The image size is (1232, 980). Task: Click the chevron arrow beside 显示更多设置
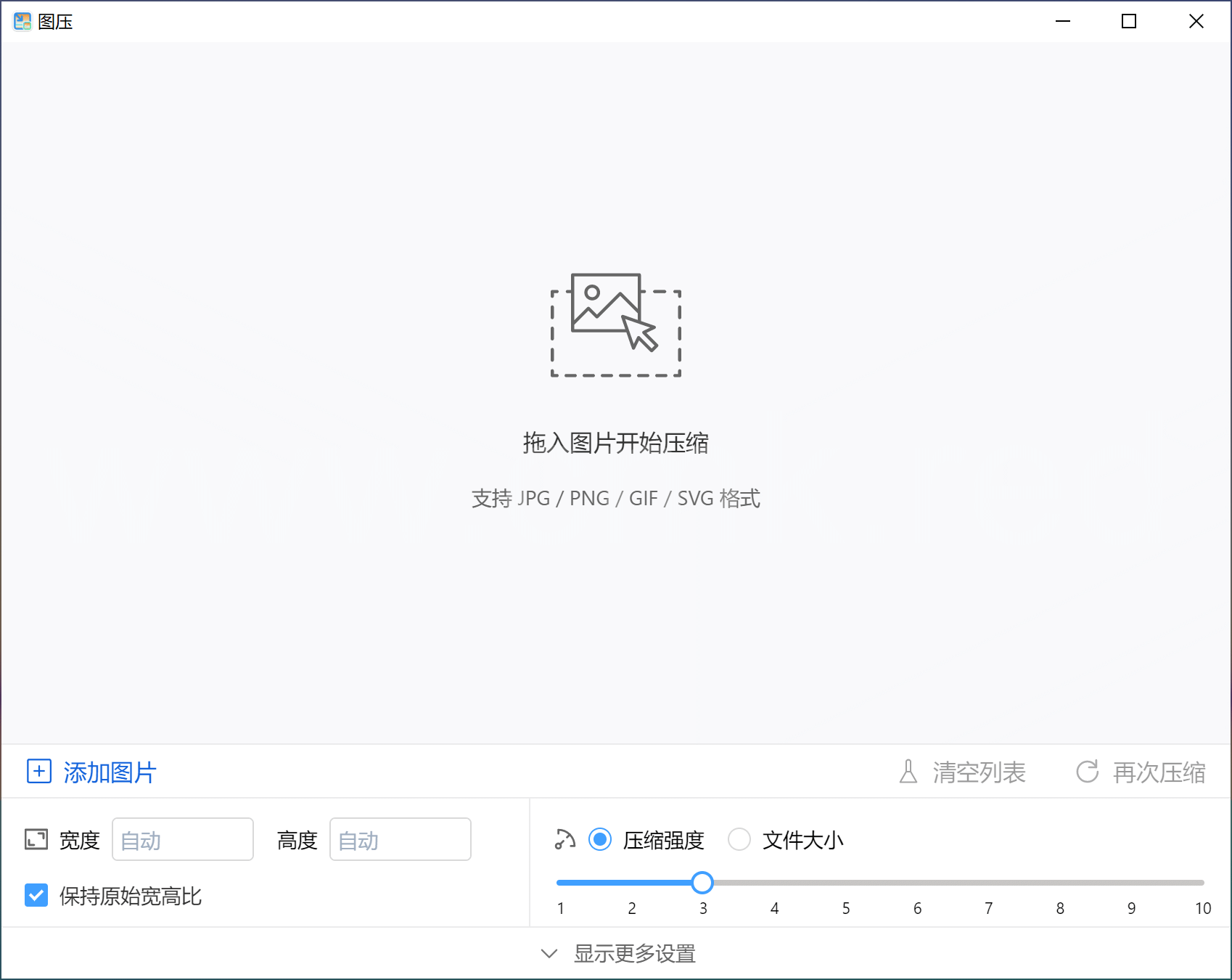(549, 953)
